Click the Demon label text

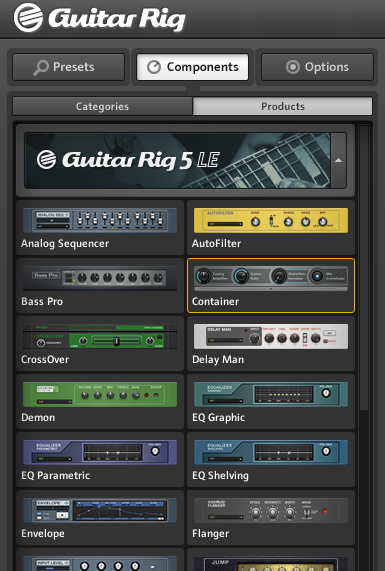[x=38, y=417]
